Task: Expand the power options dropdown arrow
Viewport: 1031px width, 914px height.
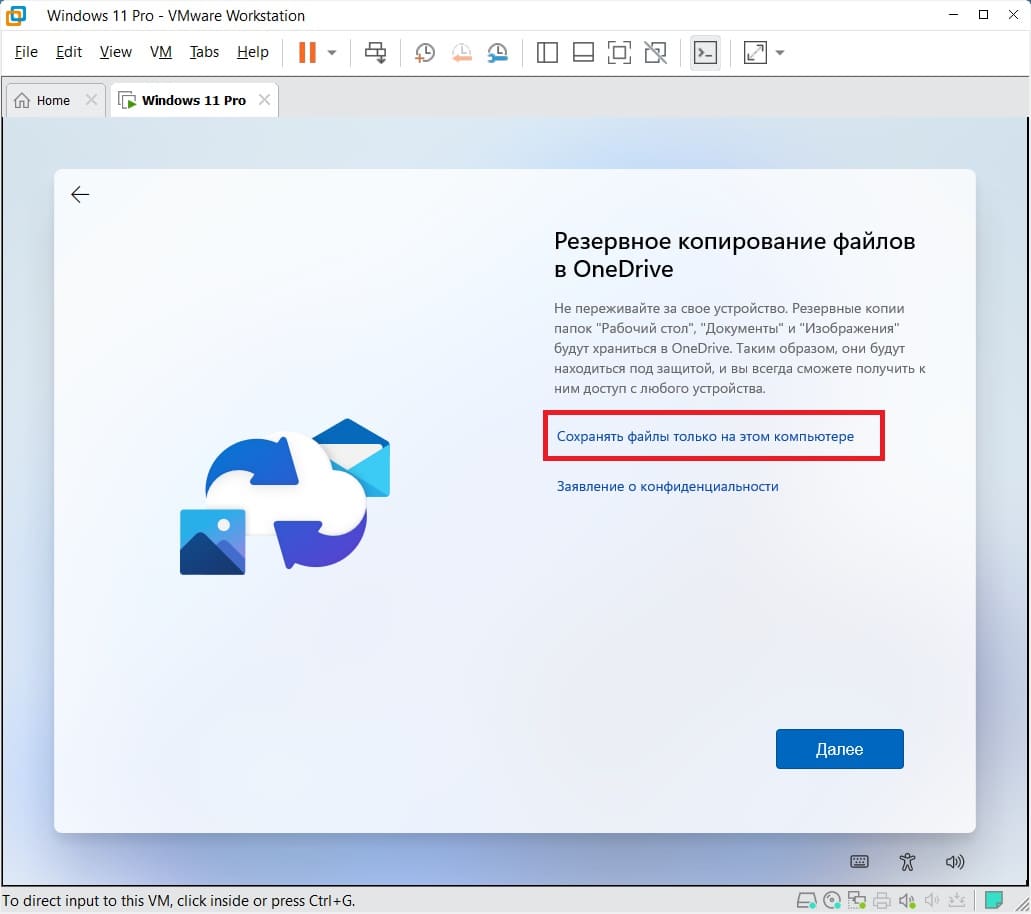Action: (x=332, y=53)
